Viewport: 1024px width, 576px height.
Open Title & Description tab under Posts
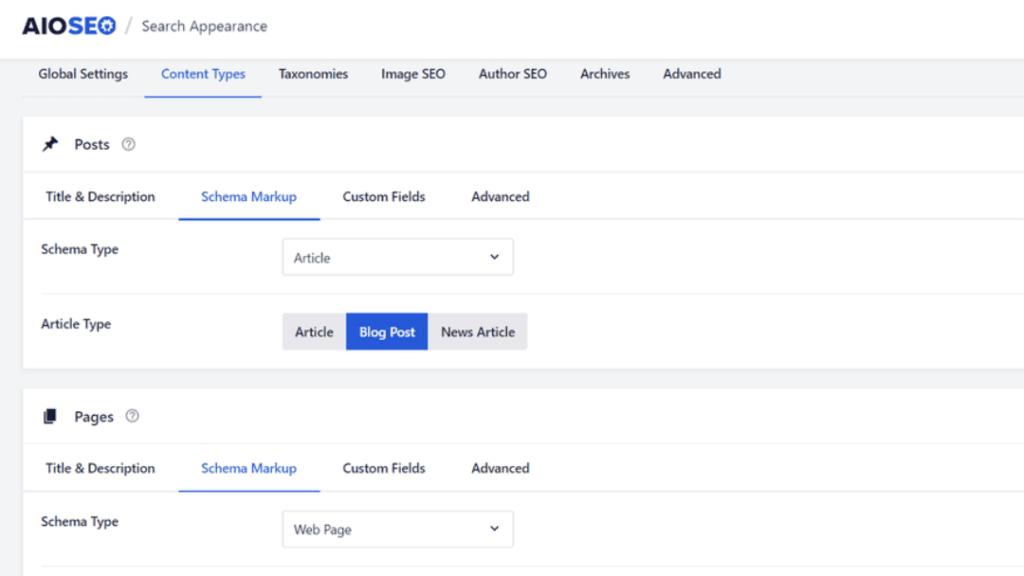(x=101, y=197)
